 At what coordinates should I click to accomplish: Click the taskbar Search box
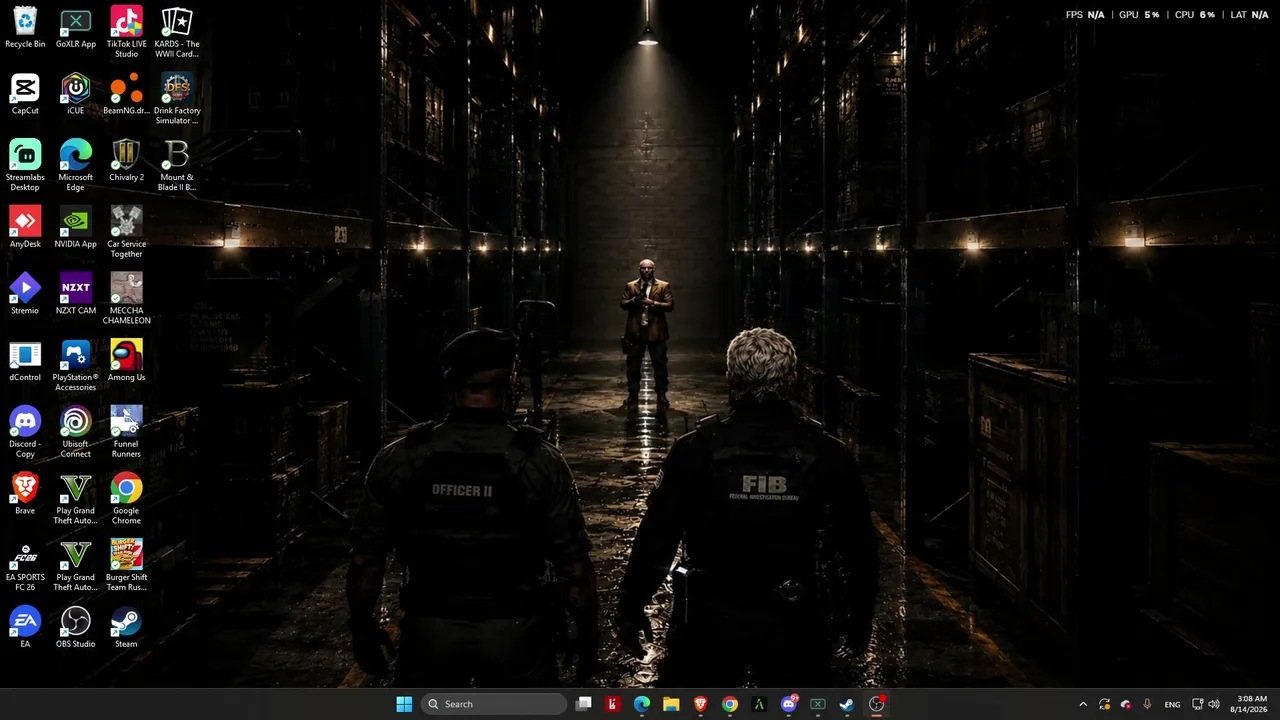494,704
